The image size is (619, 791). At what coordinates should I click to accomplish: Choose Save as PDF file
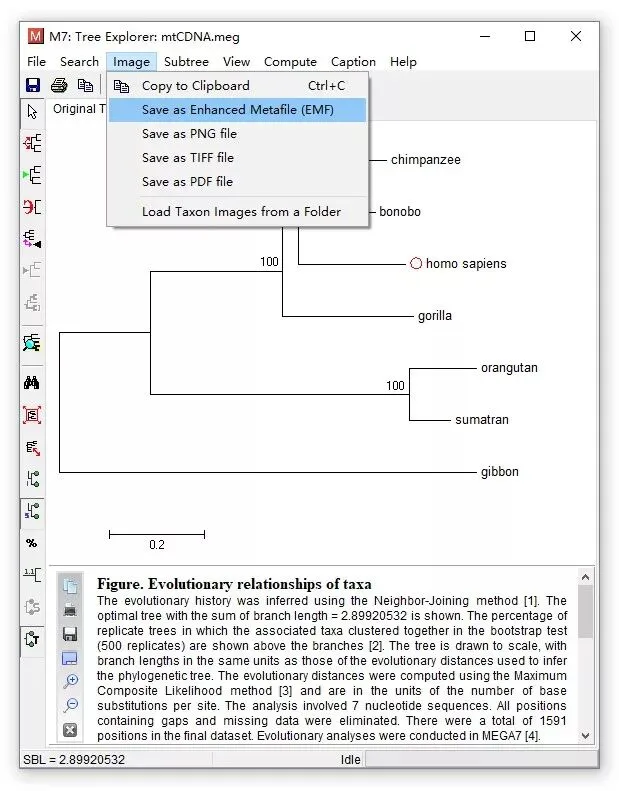238,182
